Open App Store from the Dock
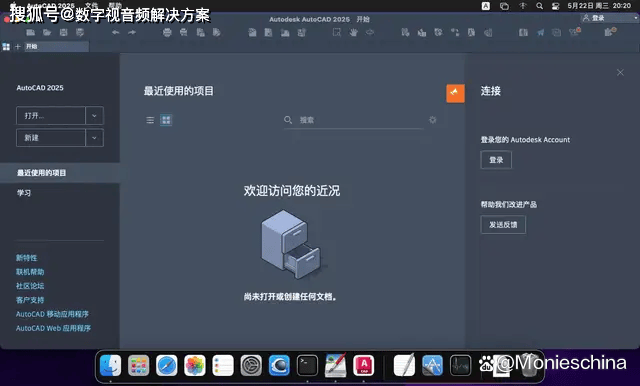This screenshot has height=386, width=640. (x=432, y=365)
